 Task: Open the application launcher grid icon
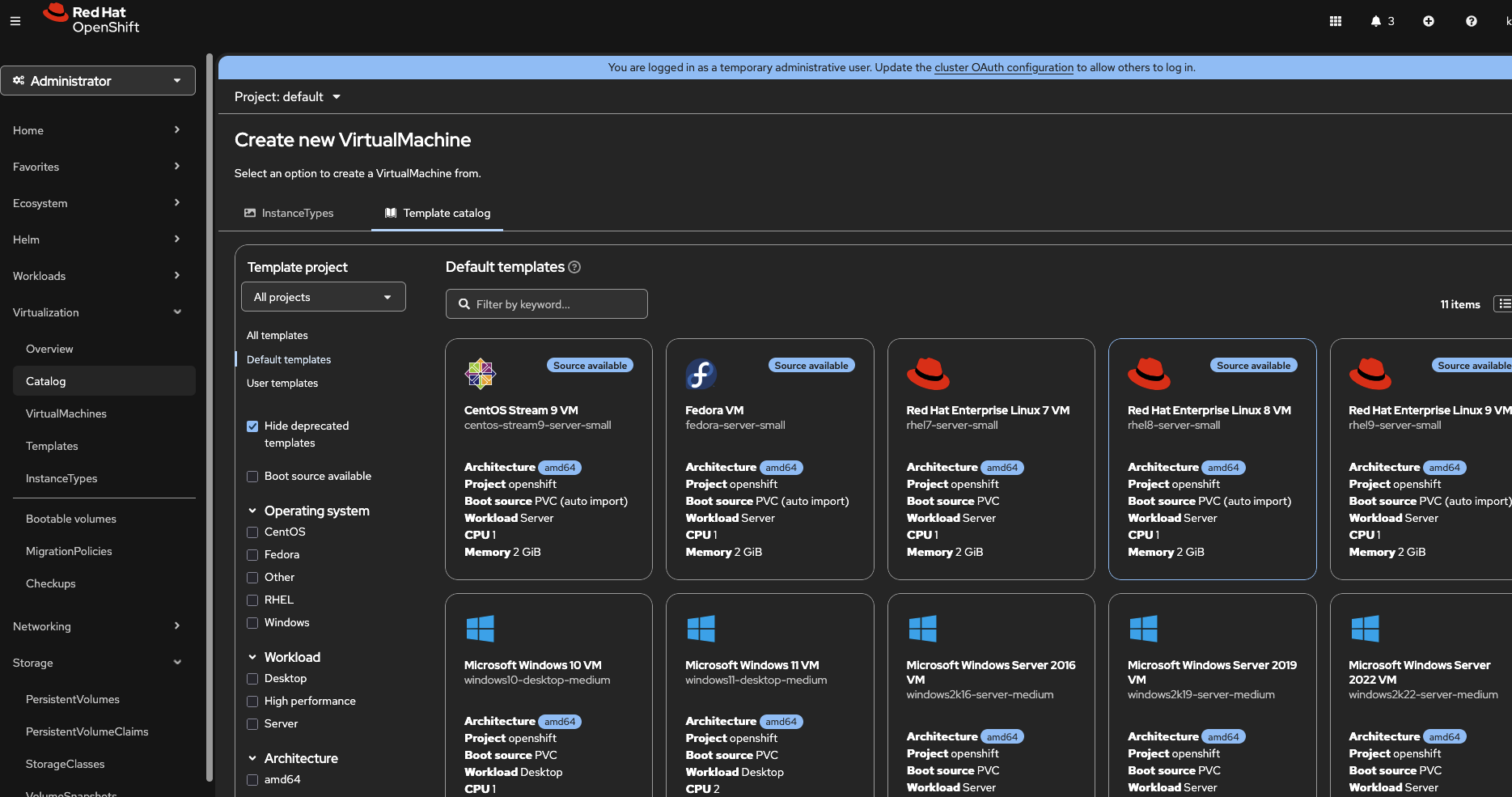(x=1336, y=21)
